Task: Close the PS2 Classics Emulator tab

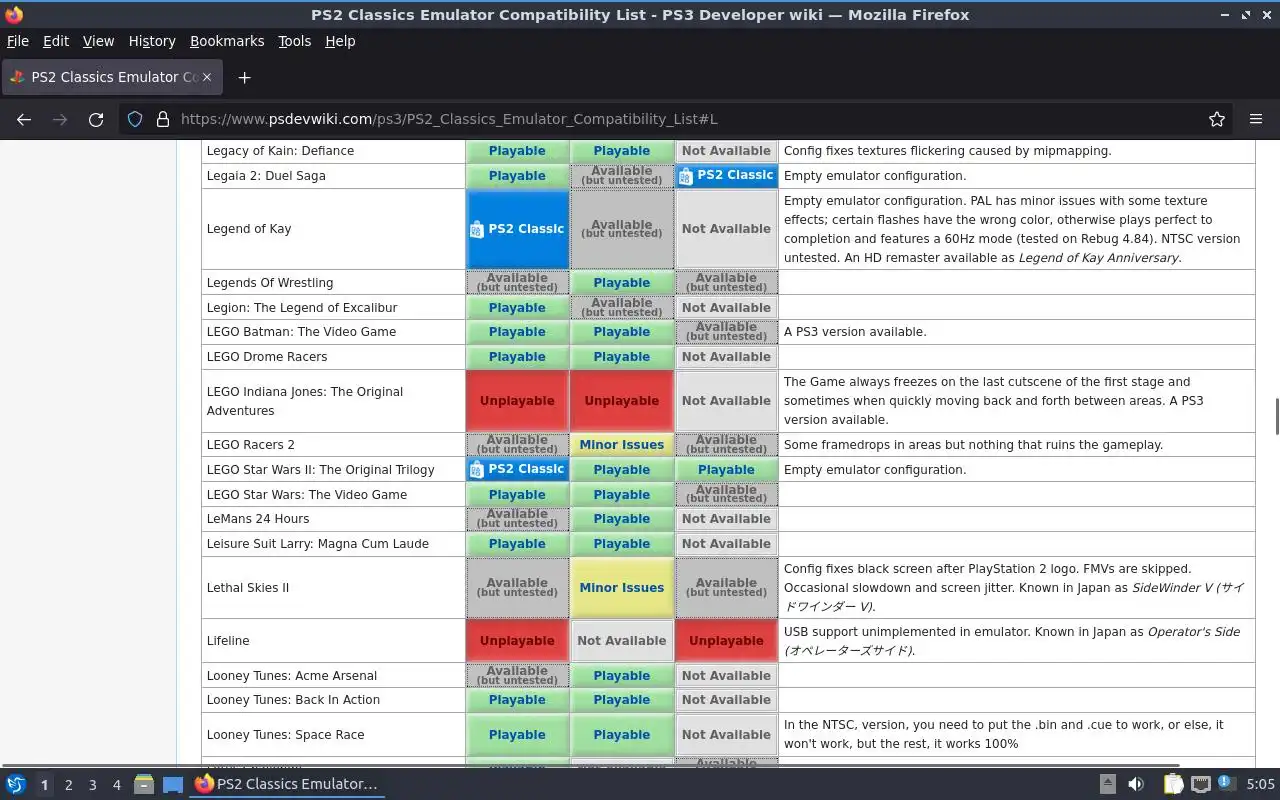Action: (207, 77)
